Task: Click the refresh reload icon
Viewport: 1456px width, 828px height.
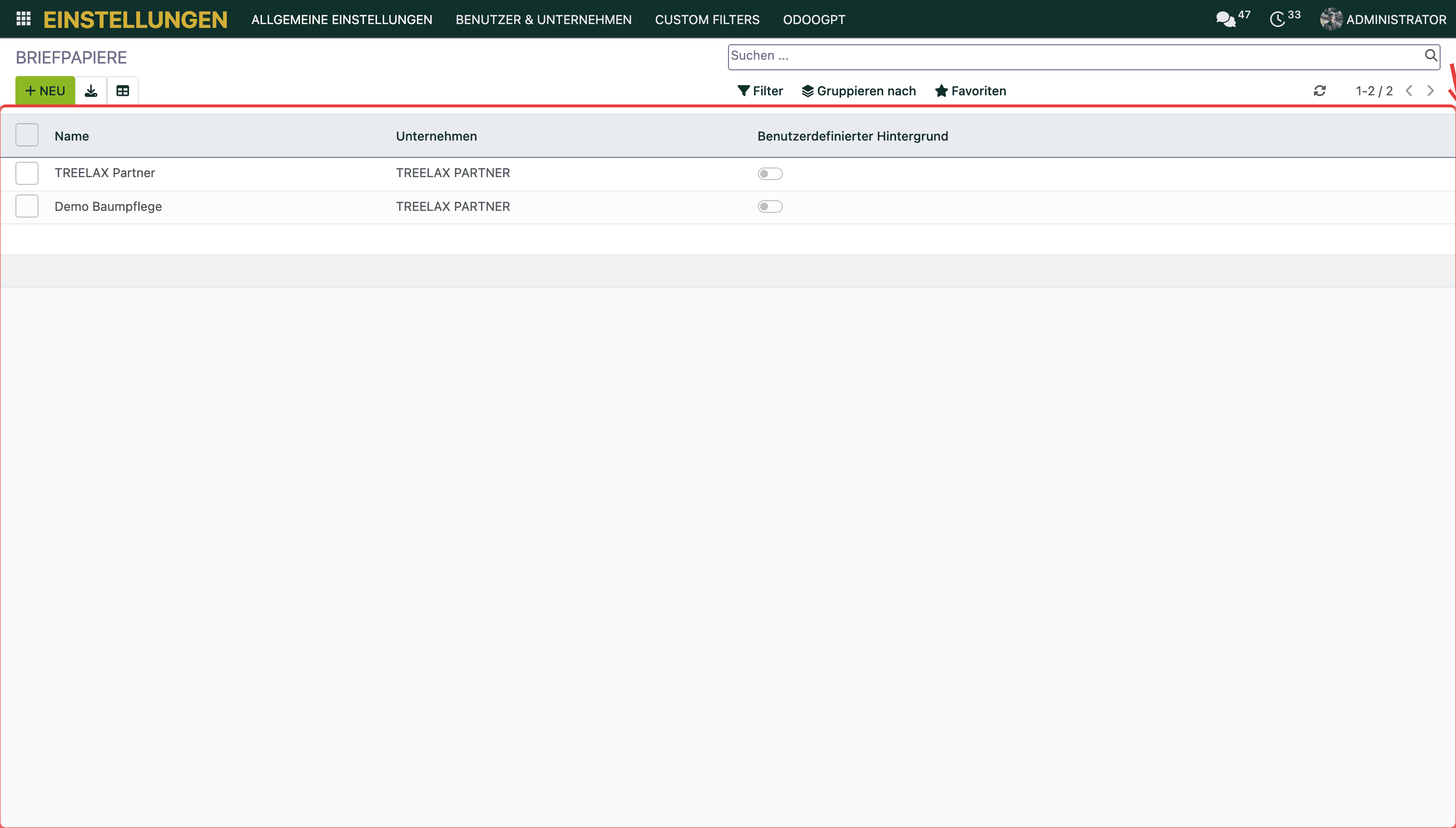Action: click(x=1319, y=91)
